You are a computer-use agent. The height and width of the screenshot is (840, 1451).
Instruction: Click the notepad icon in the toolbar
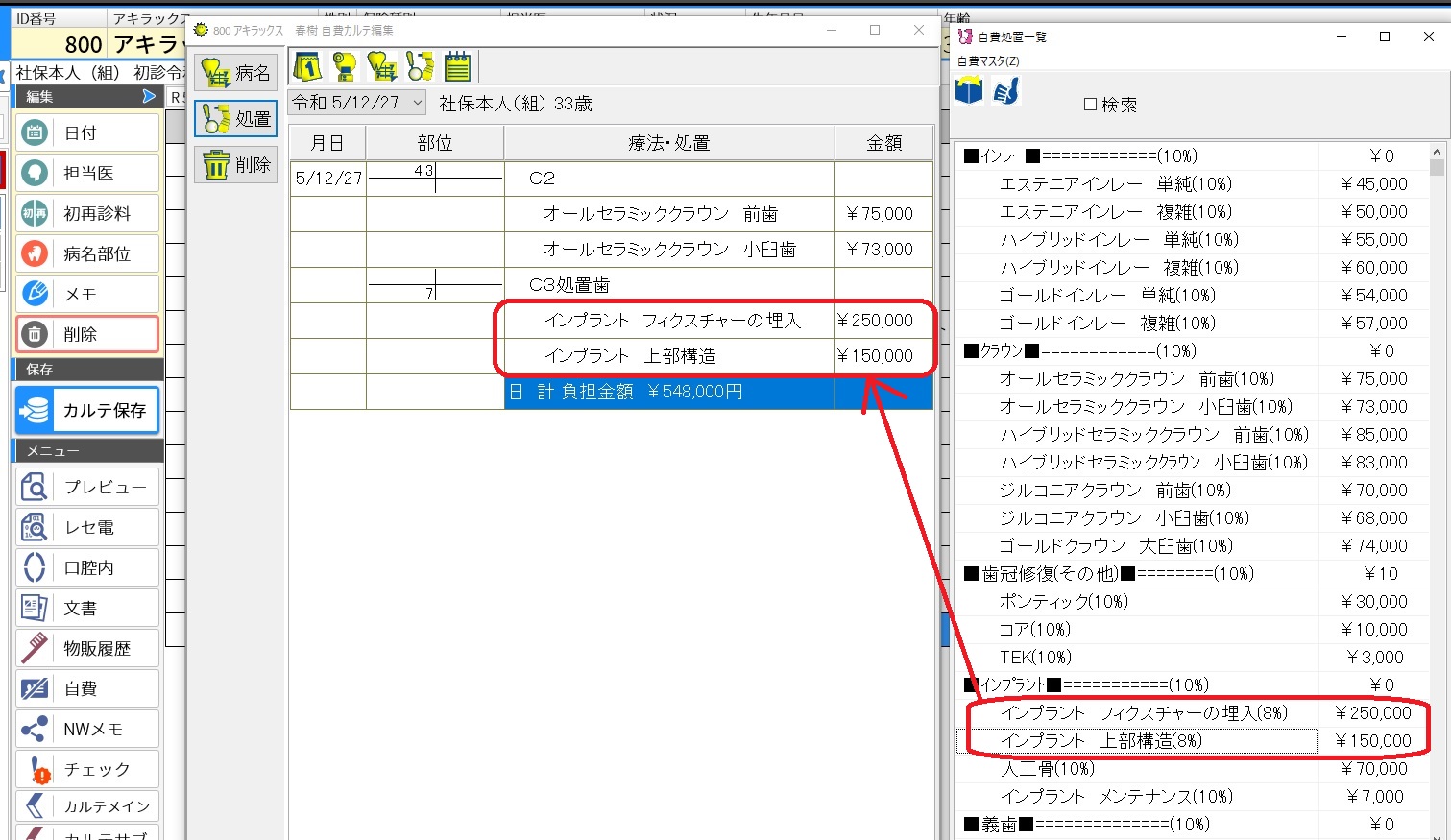[x=458, y=66]
